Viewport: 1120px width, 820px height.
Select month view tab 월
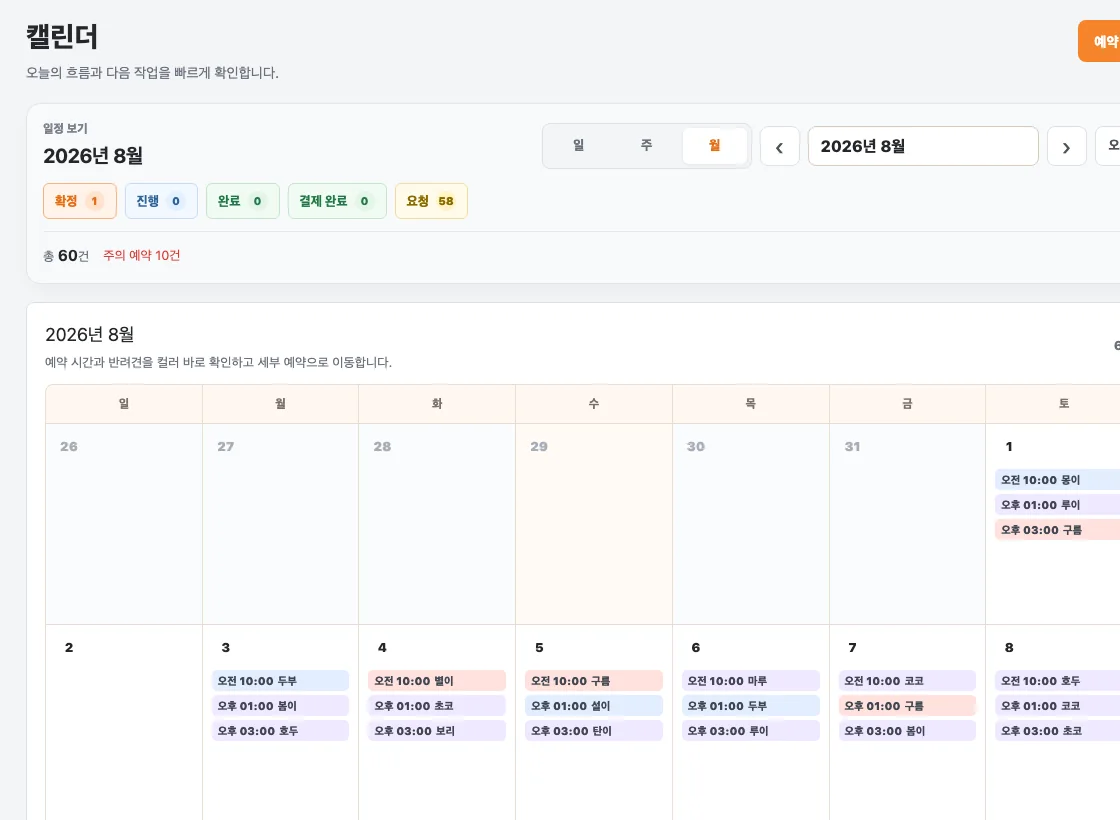point(714,146)
